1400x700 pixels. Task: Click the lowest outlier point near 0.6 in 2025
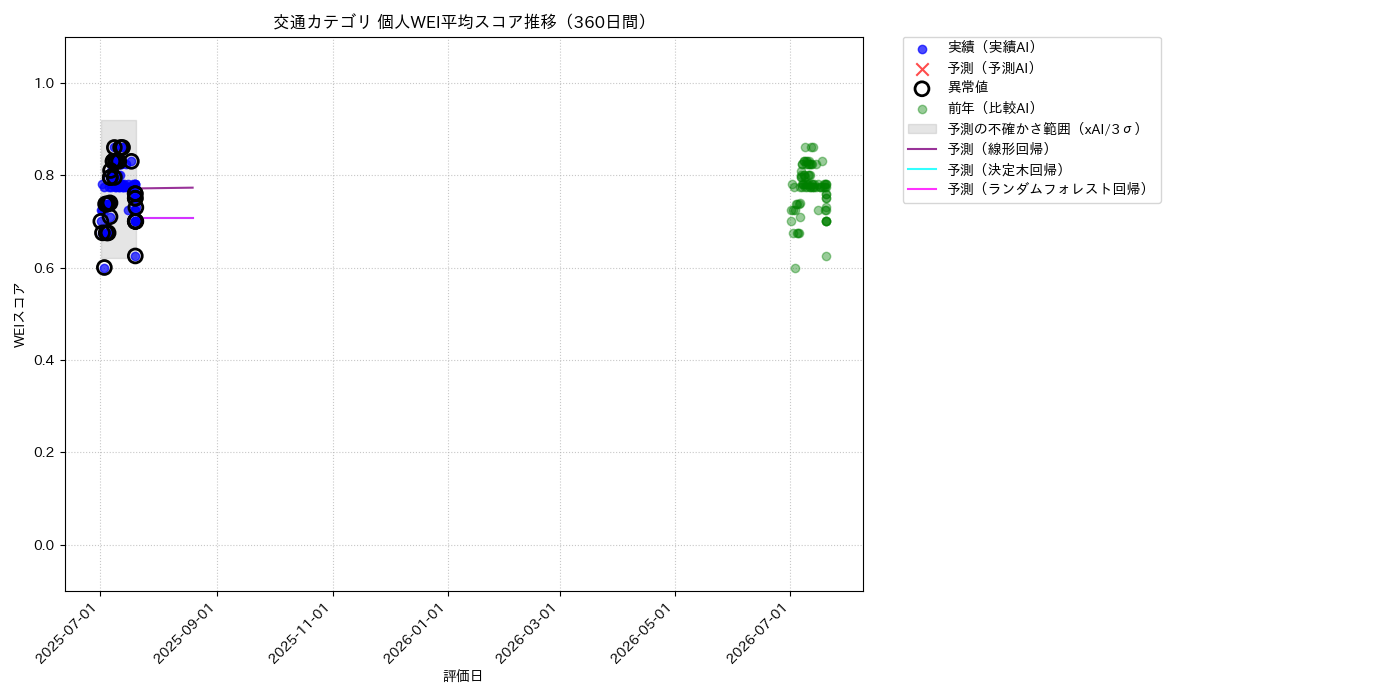click(104, 268)
